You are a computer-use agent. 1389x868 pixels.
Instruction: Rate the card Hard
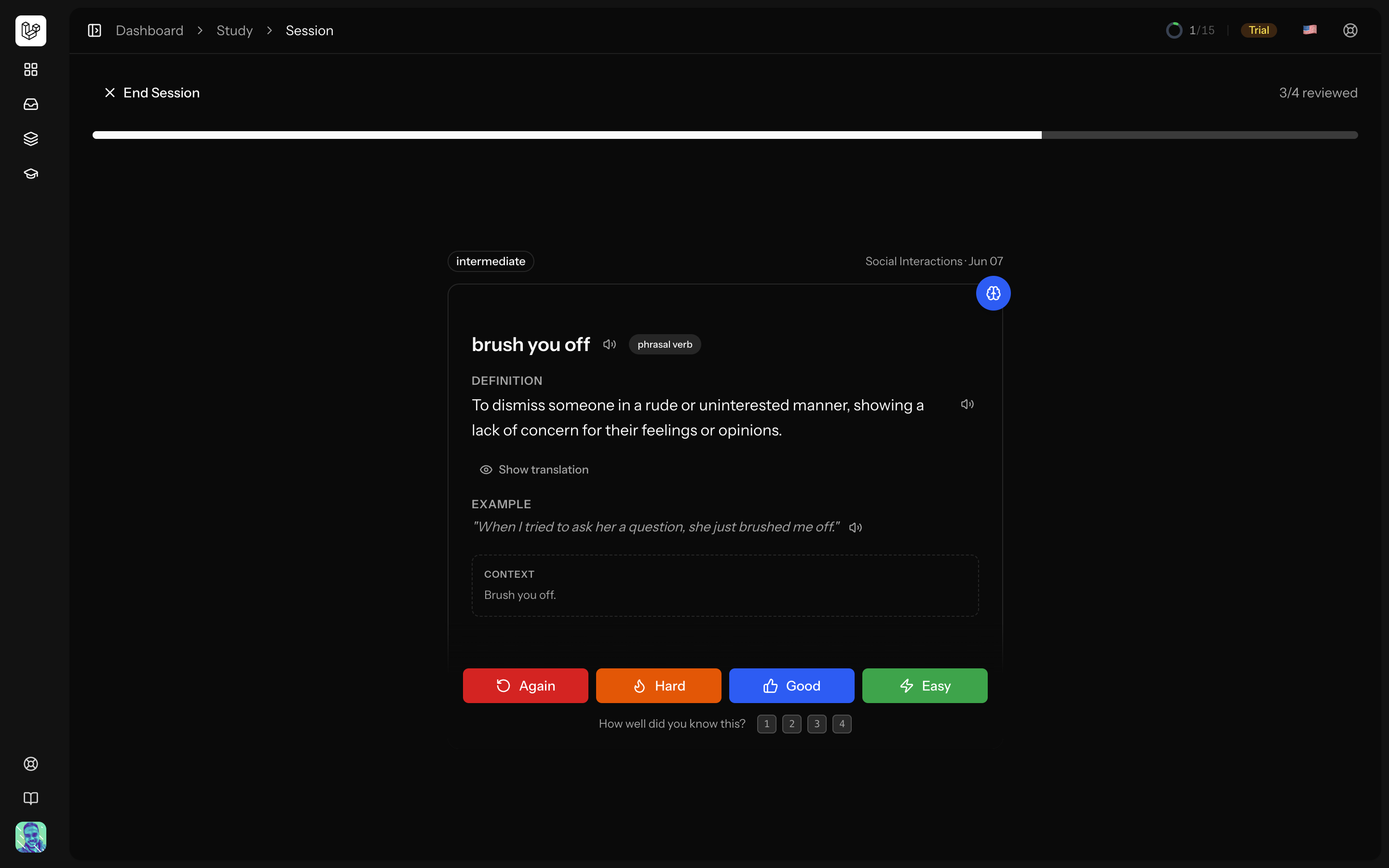[x=658, y=685]
